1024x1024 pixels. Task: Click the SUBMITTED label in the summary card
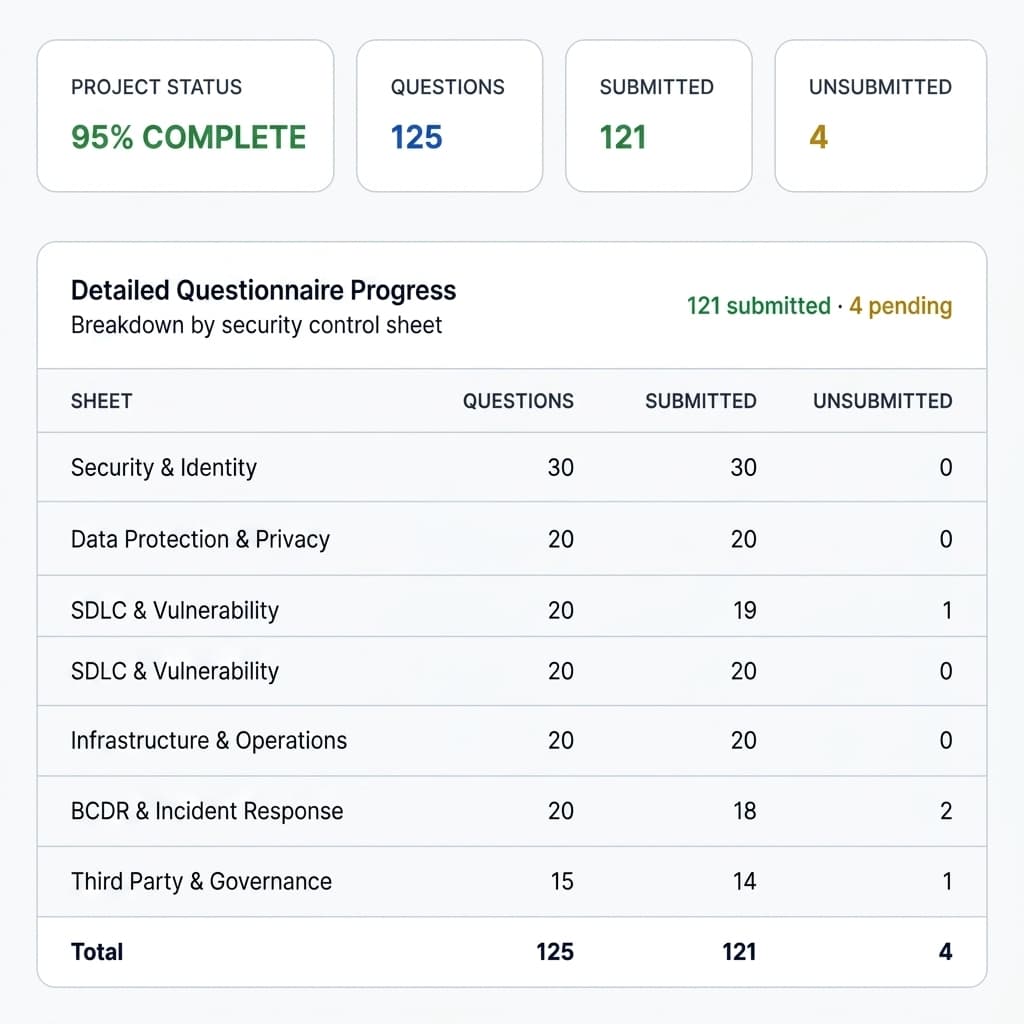[656, 87]
